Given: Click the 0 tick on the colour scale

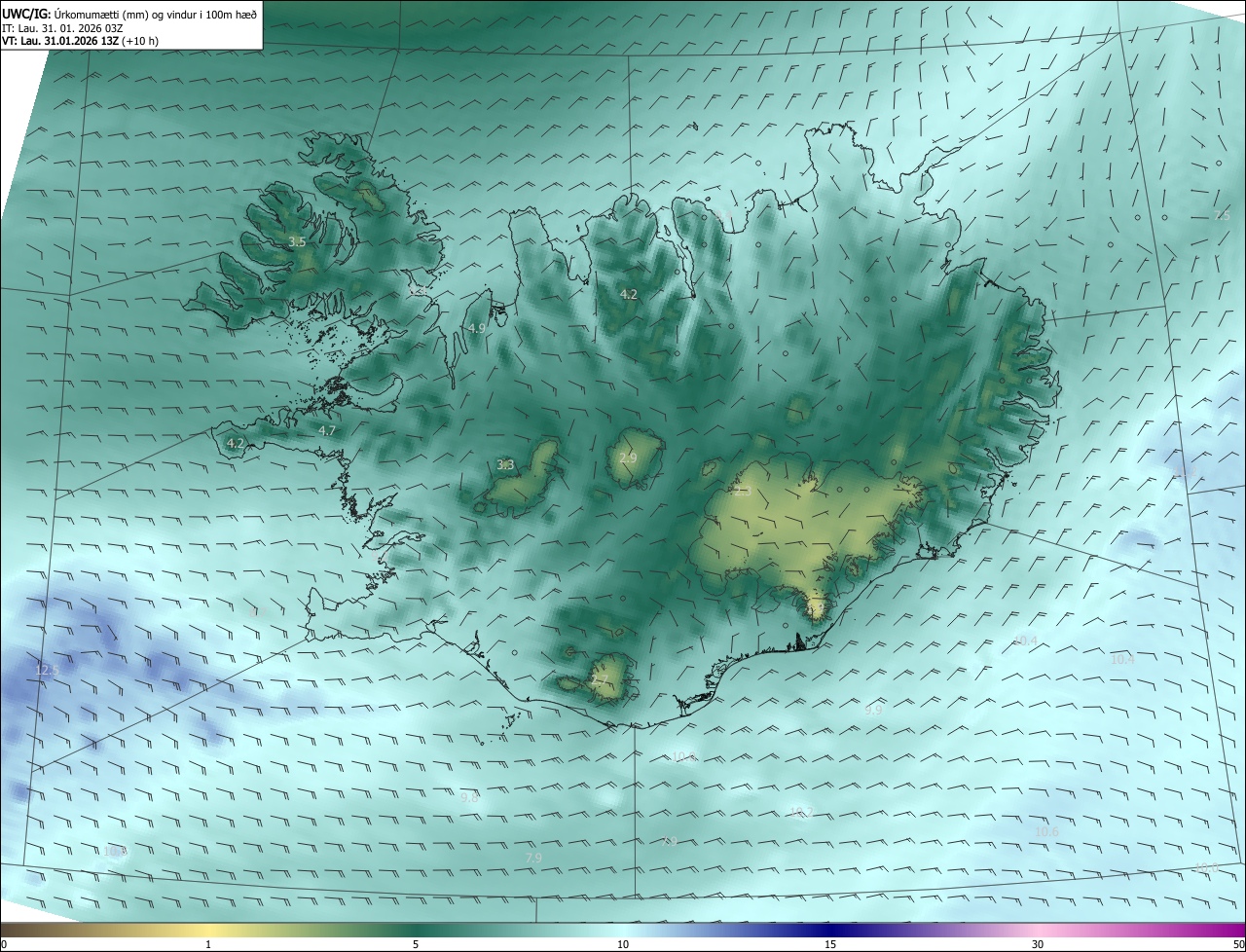Looking at the screenshot, I should click(4, 944).
